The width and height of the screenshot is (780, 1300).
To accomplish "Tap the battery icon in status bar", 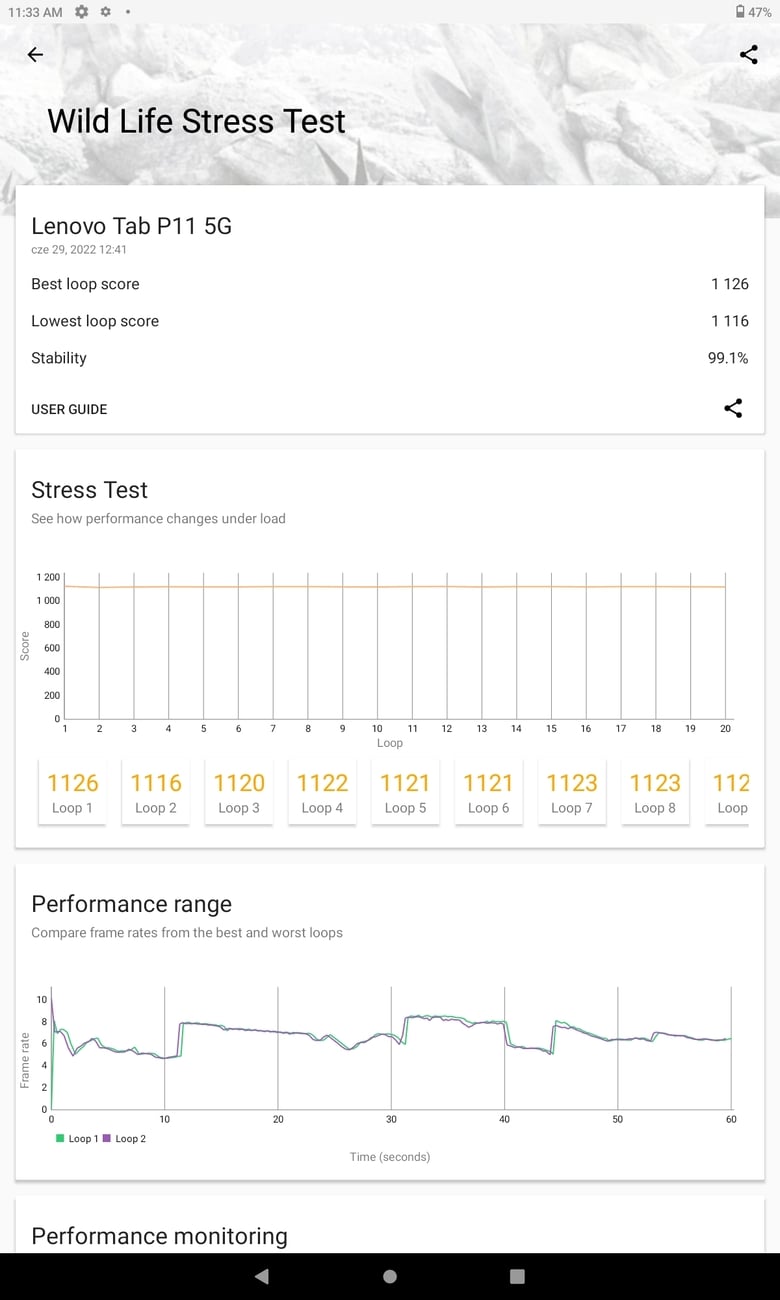I will [x=740, y=12].
